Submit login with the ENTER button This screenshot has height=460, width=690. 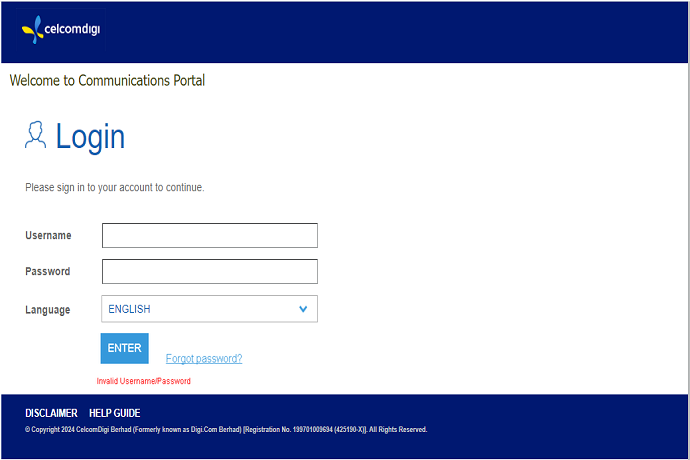pos(125,348)
